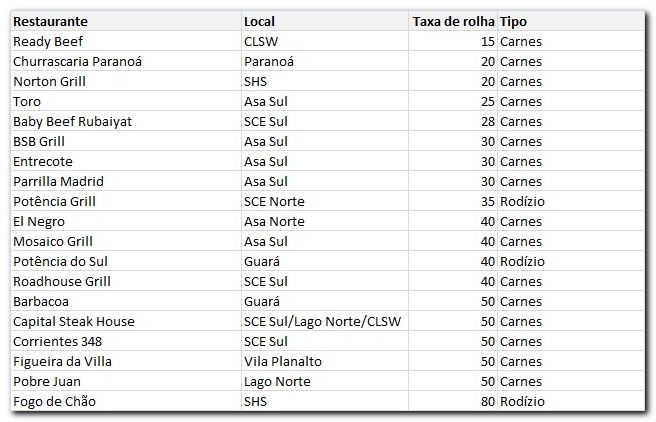Click the Tipo column header
Screen dimensions: 656x422
pyautogui.click(x=513, y=21)
